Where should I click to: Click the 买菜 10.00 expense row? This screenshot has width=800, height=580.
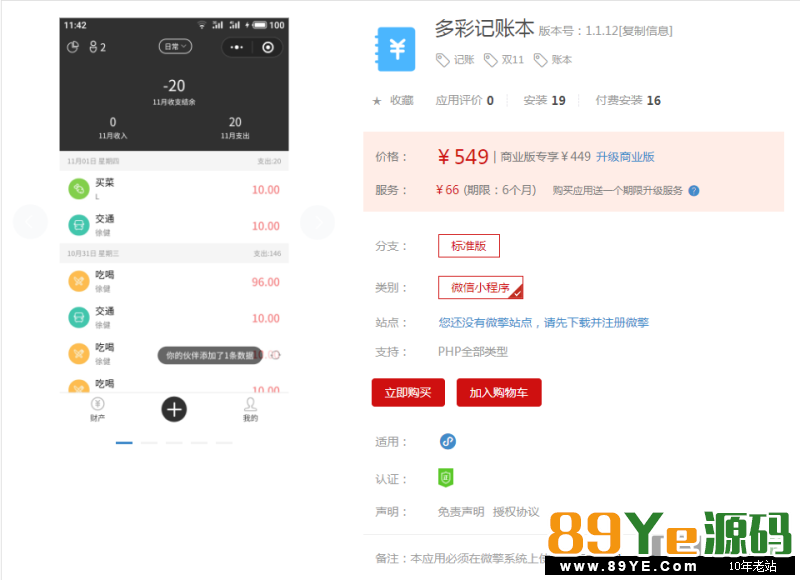174,189
